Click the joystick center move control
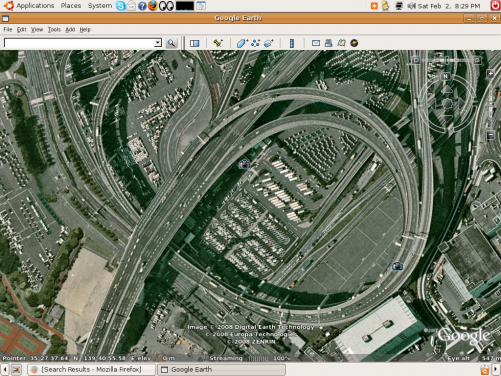Viewport: 501px width, 376px height. tap(447, 103)
